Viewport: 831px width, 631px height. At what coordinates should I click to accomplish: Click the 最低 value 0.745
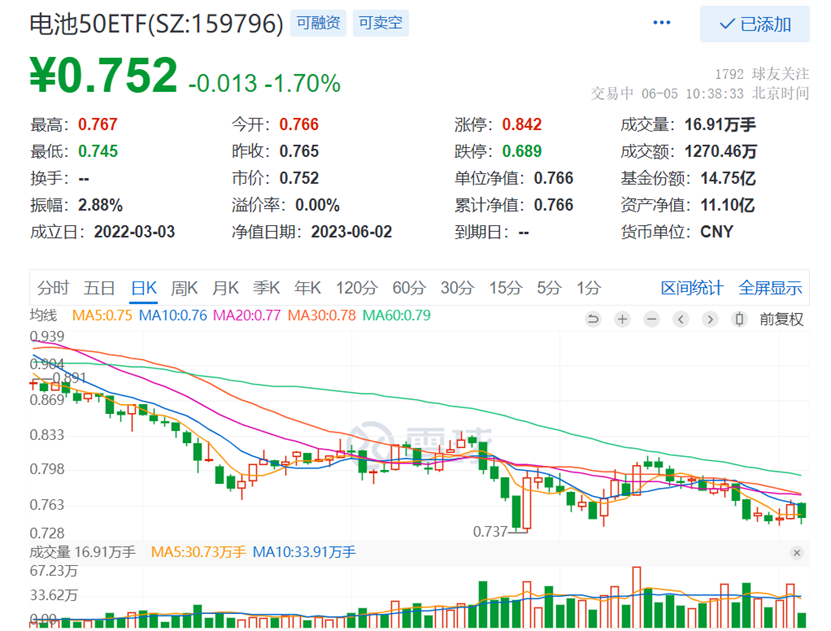tap(98, 151)
